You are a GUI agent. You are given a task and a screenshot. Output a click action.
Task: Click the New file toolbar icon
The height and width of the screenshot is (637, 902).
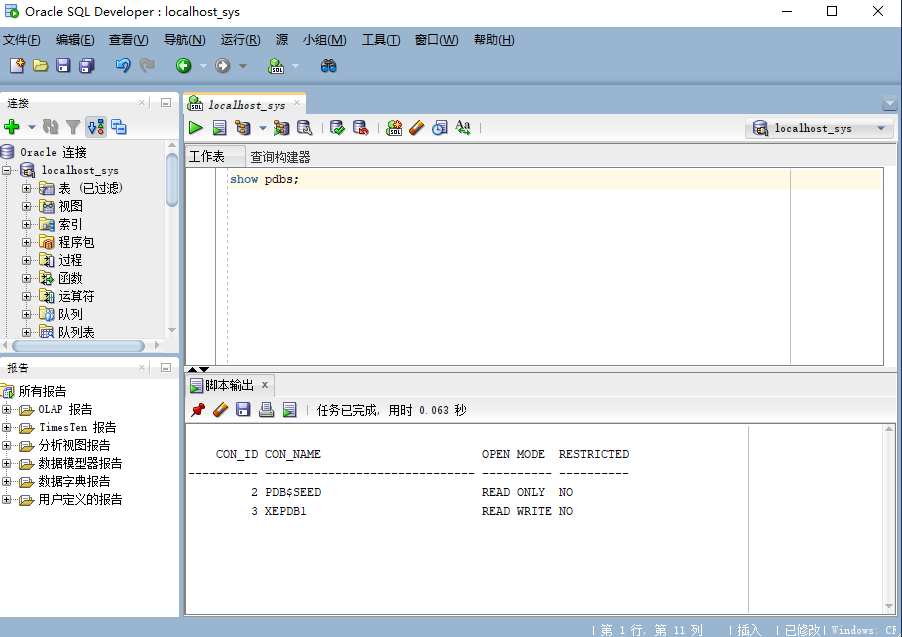coord(17,66)
